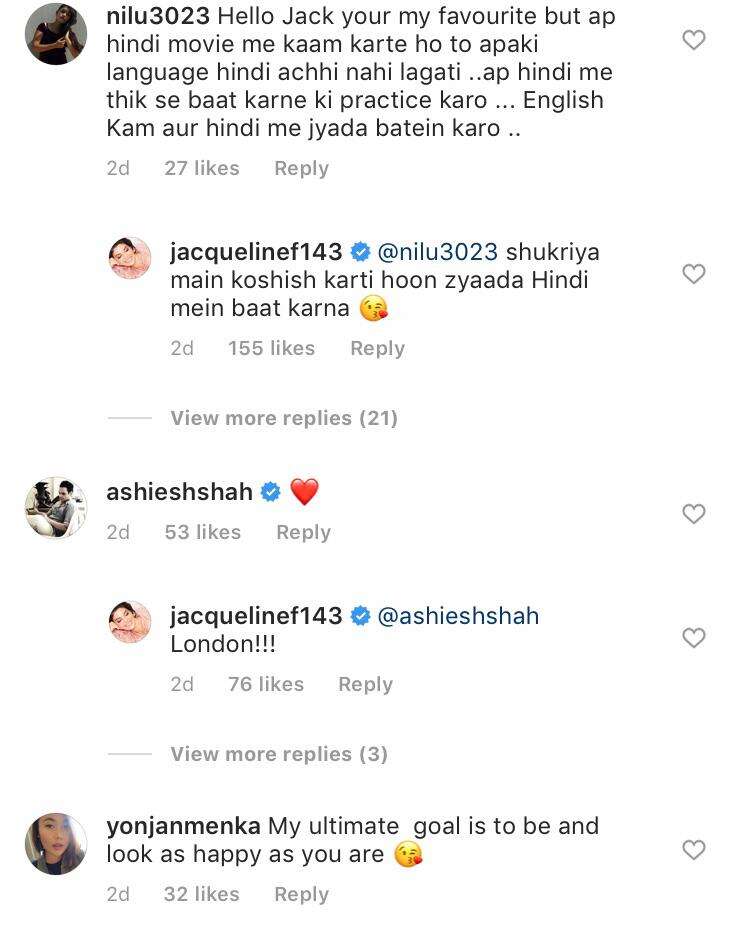
Task: Reply to nilu3023's comment
Action: click(301, 169)
